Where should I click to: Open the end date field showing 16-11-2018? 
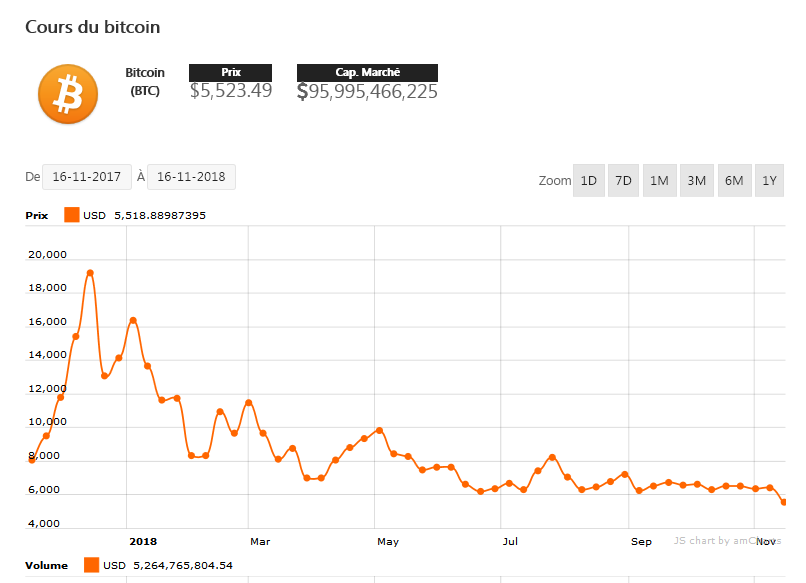[190, 176]
